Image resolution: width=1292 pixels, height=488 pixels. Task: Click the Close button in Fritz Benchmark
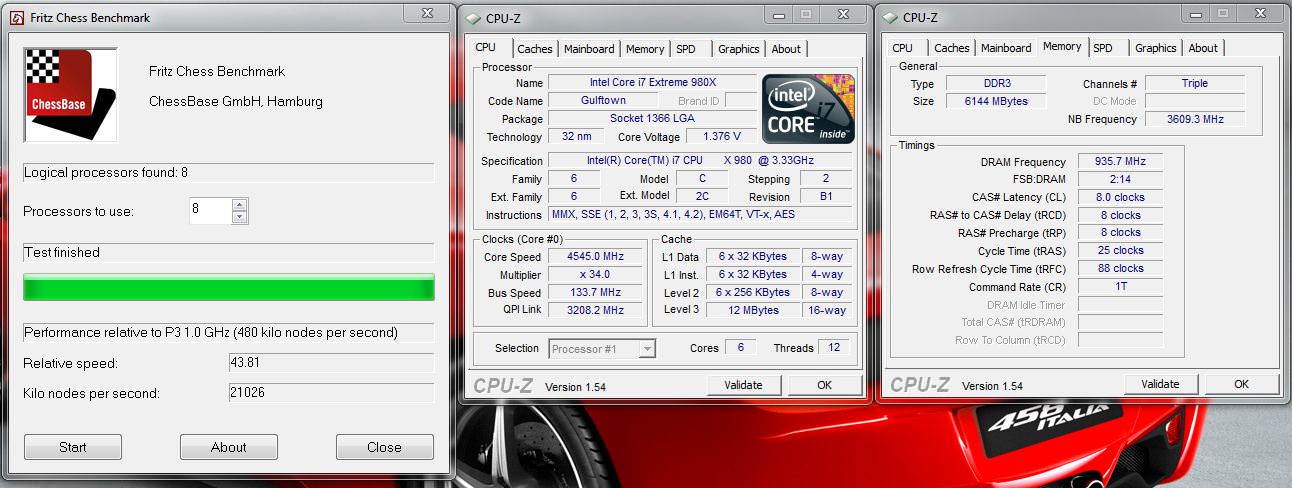pyautogui.click(x=384, y=447)
